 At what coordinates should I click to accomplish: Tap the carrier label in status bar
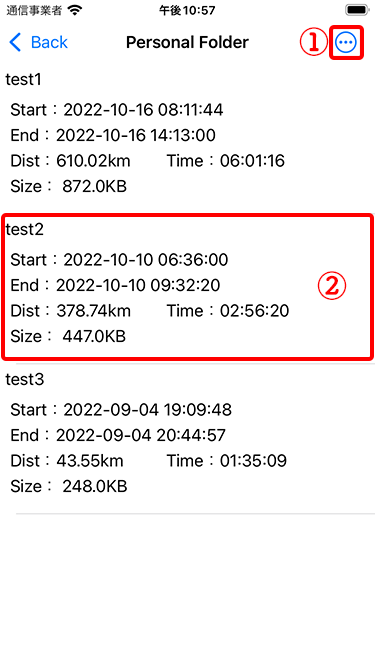click(34, 10)
